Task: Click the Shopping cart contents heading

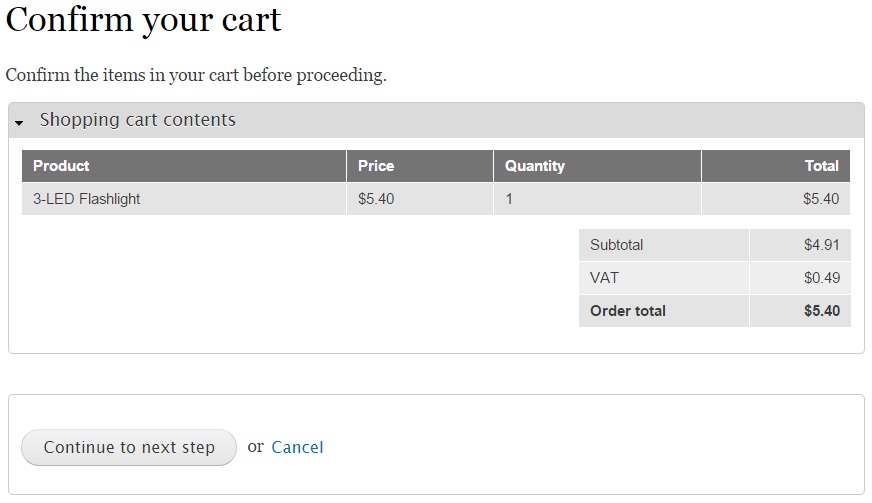Action: (137, 120)
